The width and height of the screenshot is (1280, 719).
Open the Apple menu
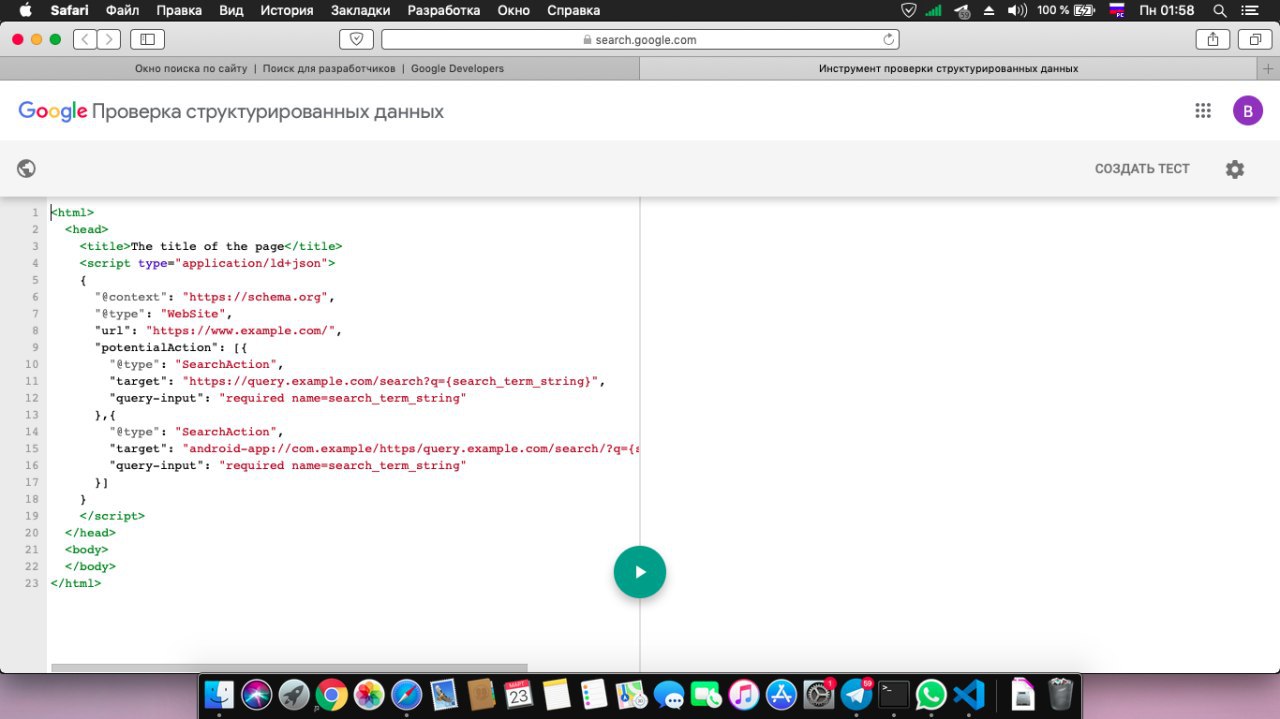click(x=25, y=10)
